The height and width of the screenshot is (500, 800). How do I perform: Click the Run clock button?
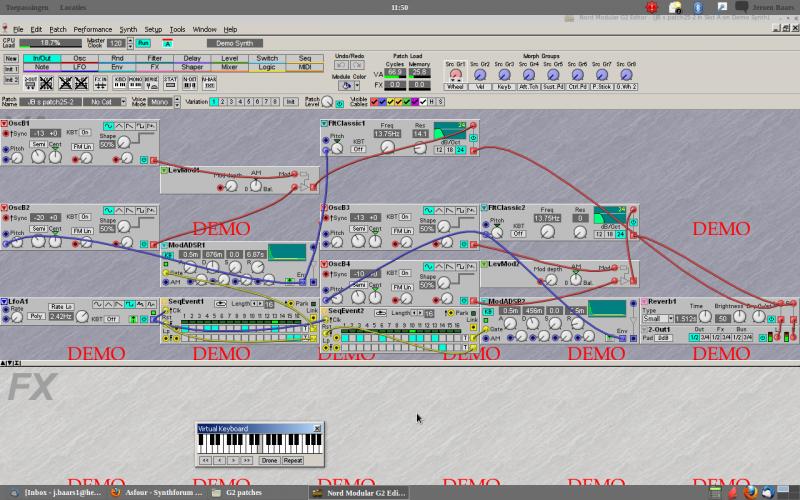point(143,43)
